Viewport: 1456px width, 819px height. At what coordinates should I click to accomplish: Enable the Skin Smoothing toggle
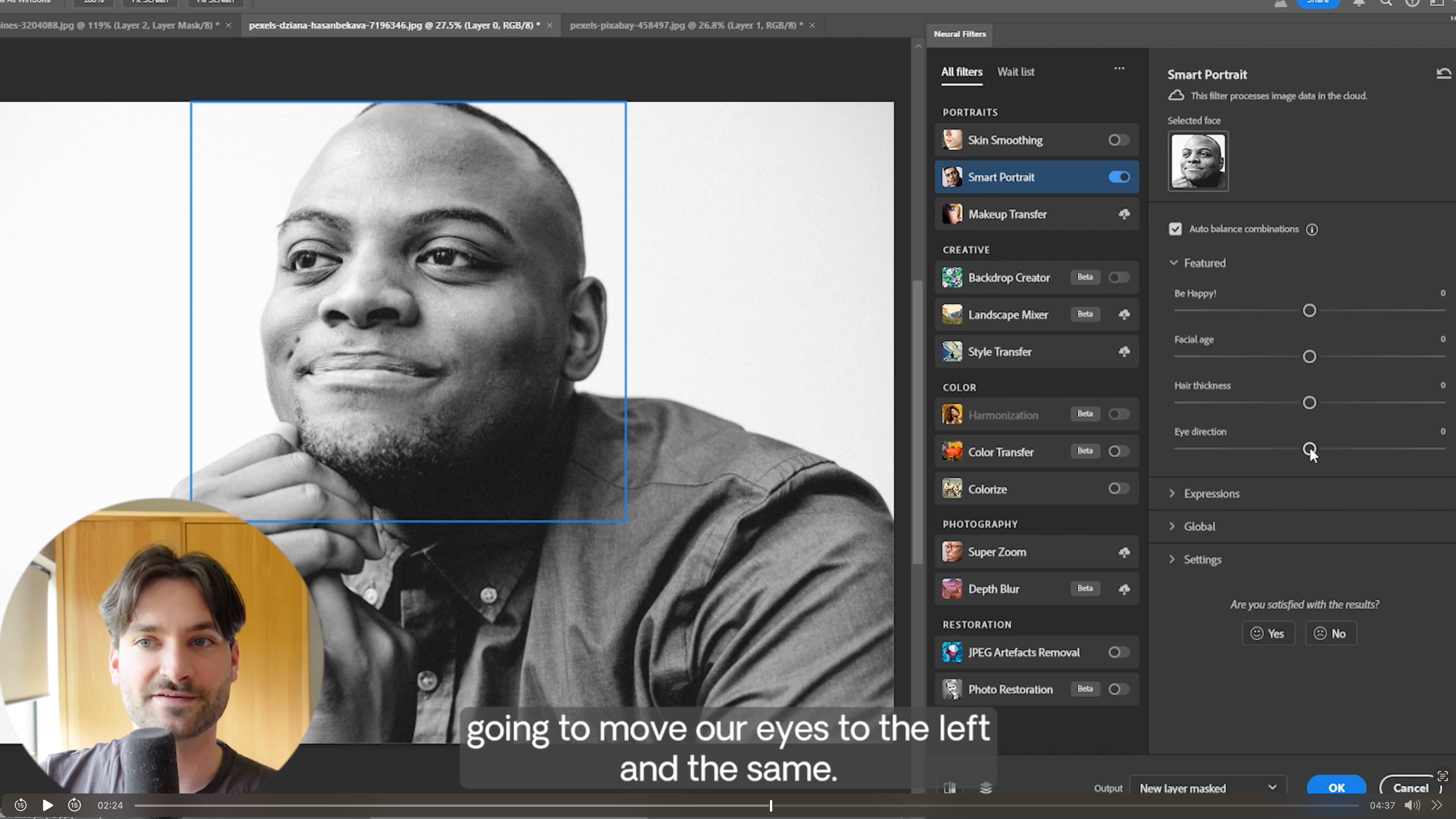1119,140
